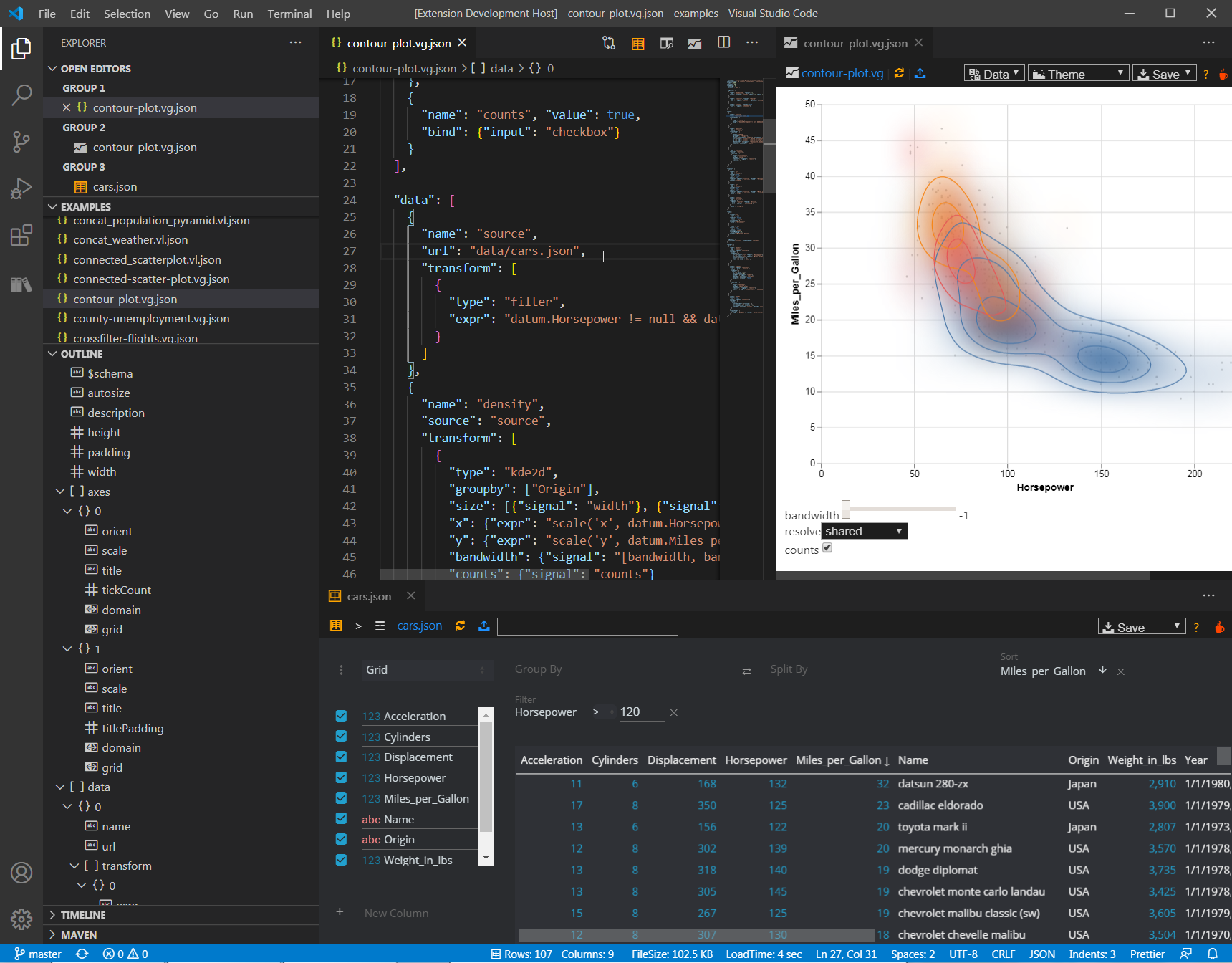Uncheck the Name column checkbox

click(341, 818)
